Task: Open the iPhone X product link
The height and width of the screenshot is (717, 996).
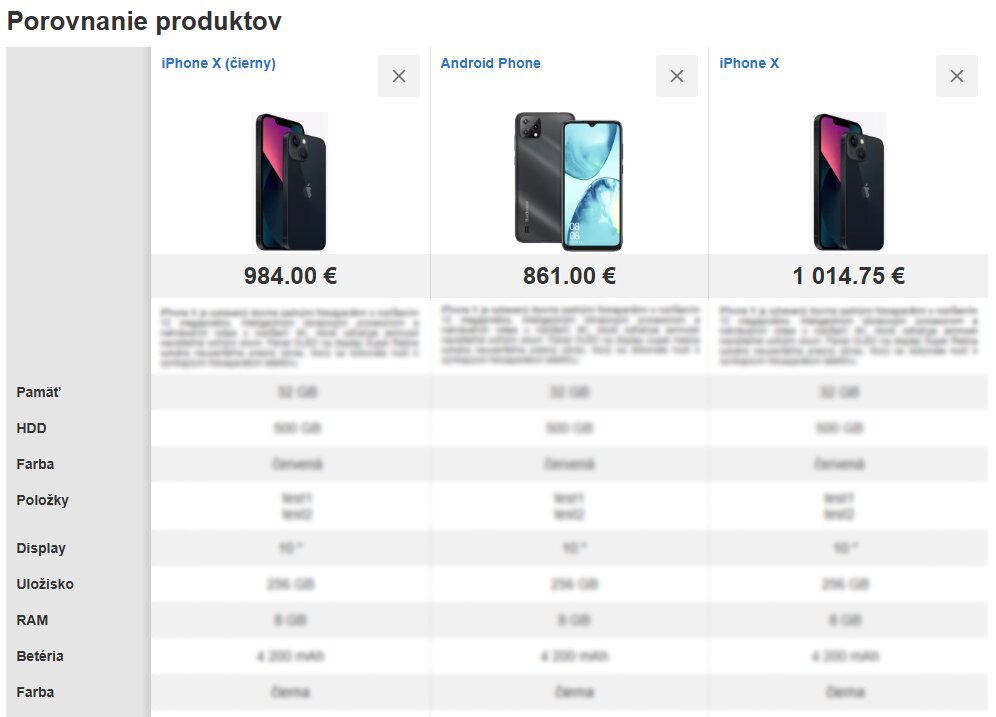Action: pyautogui.click(x=748, y=62)
